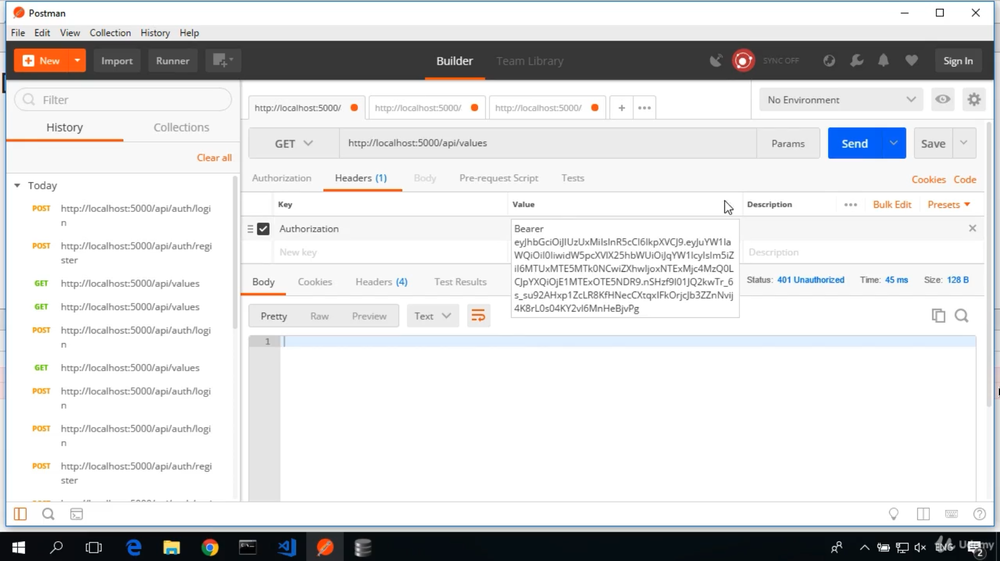
Task: Open headers column options ellipsis
Action: (x=850, y=205)
